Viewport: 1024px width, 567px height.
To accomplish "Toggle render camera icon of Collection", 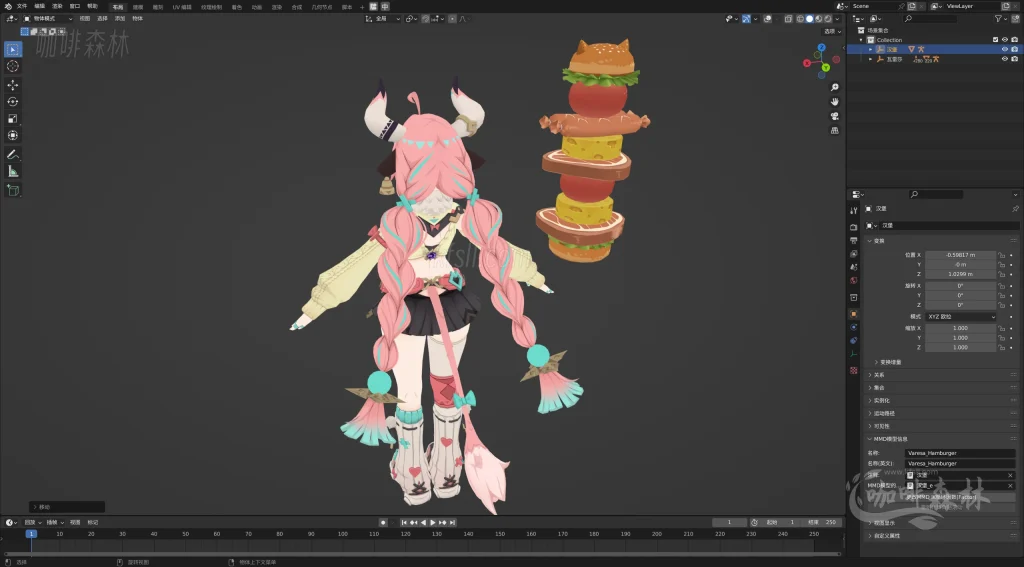I will (x=1014, y=40).
